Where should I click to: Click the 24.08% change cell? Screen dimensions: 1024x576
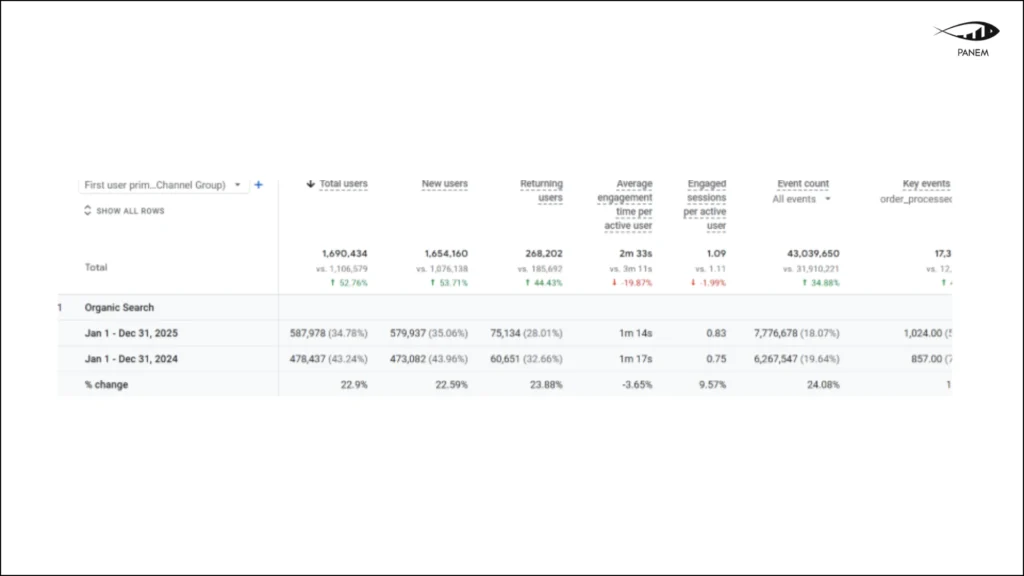(x=823, y=385)
